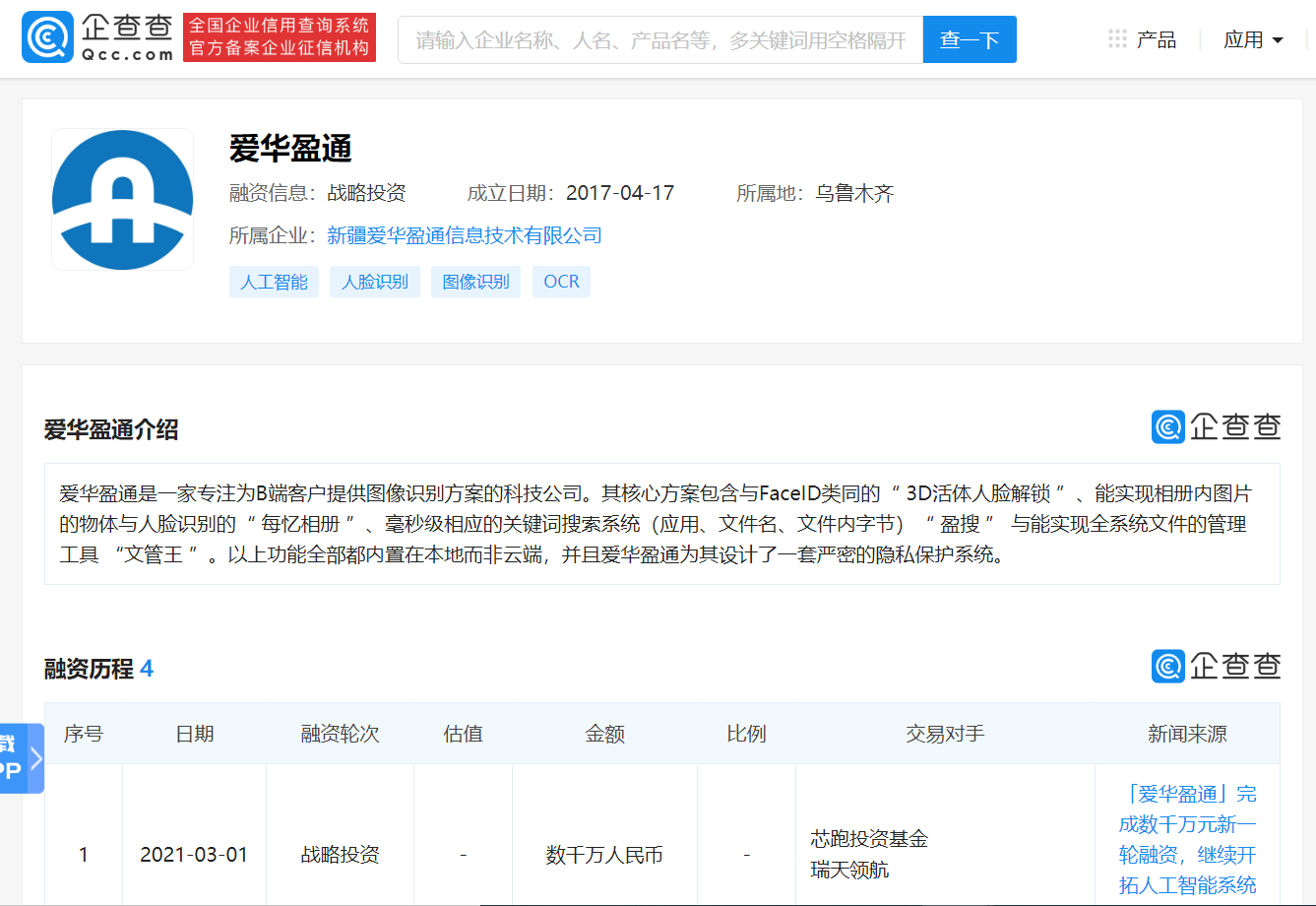
Task: Click the 数千万人民币 amount cell
Action: click(x=604, y=855)
